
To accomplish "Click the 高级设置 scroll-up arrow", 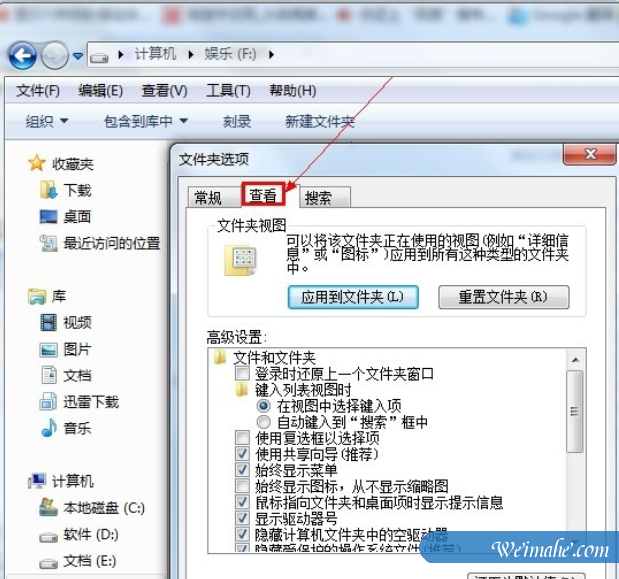I will click(575, 360).
